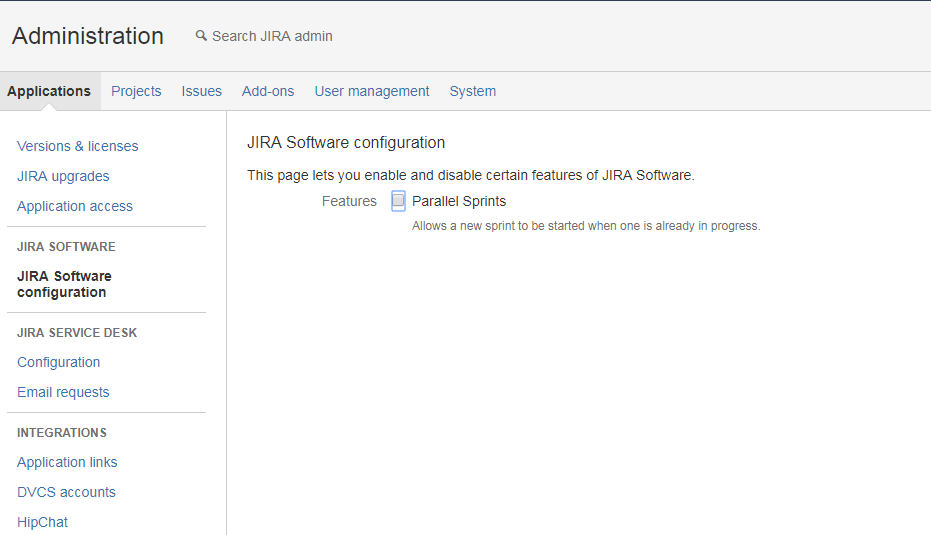Open the User management tab
This screenshot has height=535, width=931.
pyautogui.click(x=372, y=91)
